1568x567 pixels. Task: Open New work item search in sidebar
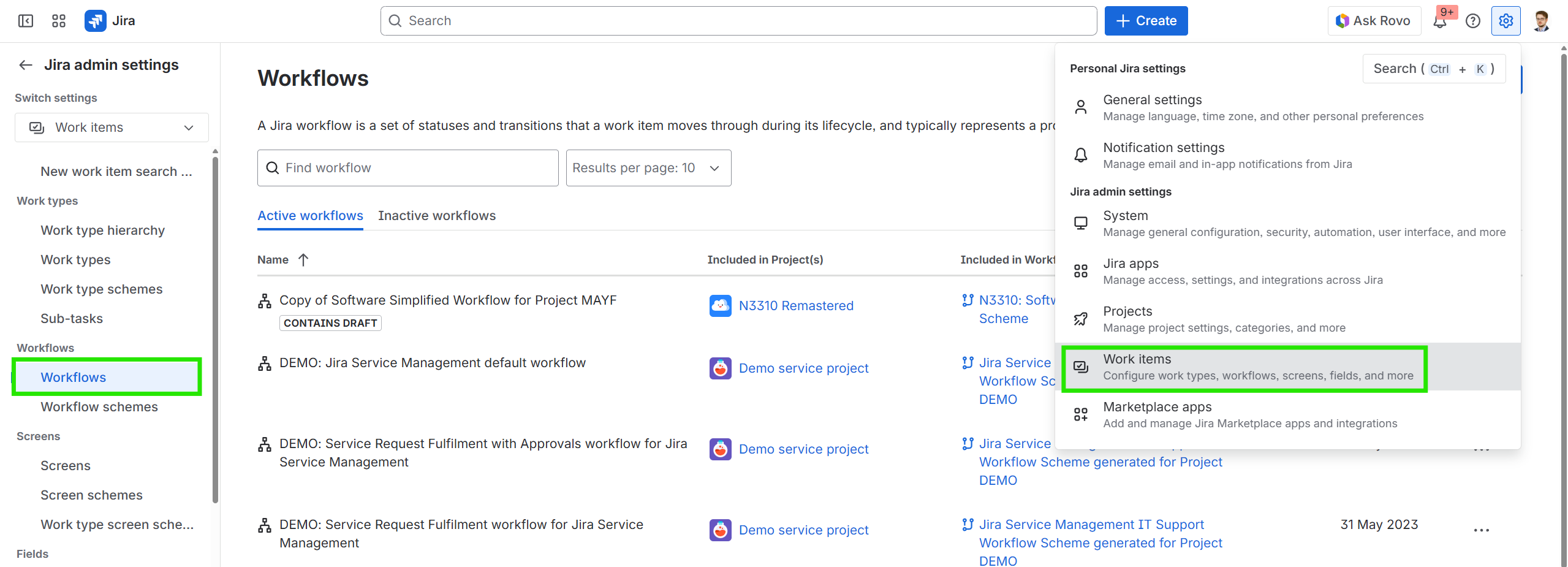(x=116, y=172)
